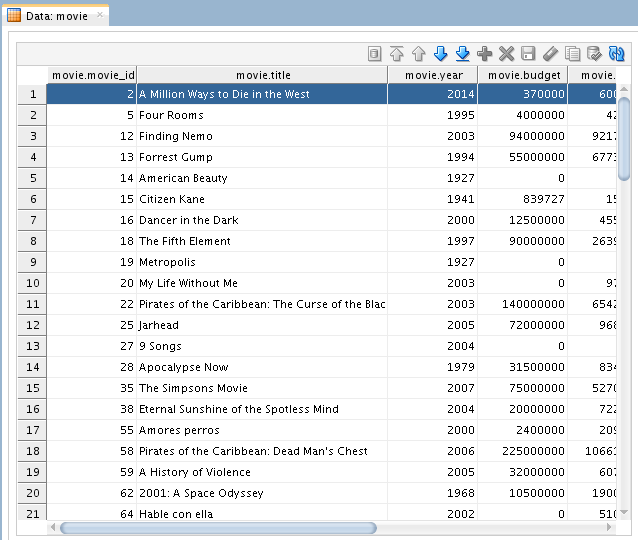This screenshot has height=540, width=638.
Task: Select row number 8 header
Action: click(32, 241)
